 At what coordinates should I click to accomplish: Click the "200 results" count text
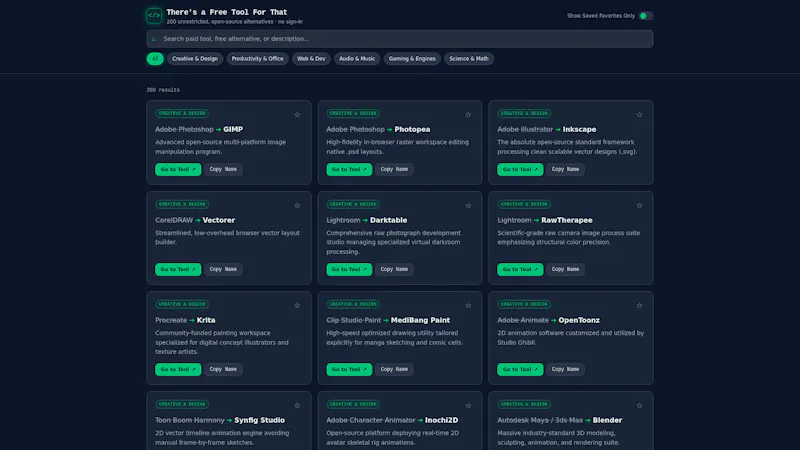click(163, 90)
